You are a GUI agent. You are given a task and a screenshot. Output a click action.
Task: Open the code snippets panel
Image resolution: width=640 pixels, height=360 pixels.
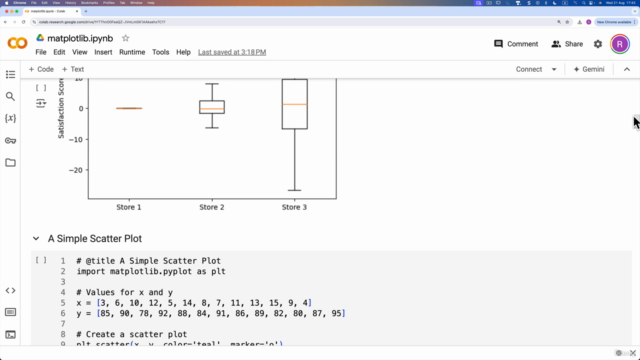[11, 291]
